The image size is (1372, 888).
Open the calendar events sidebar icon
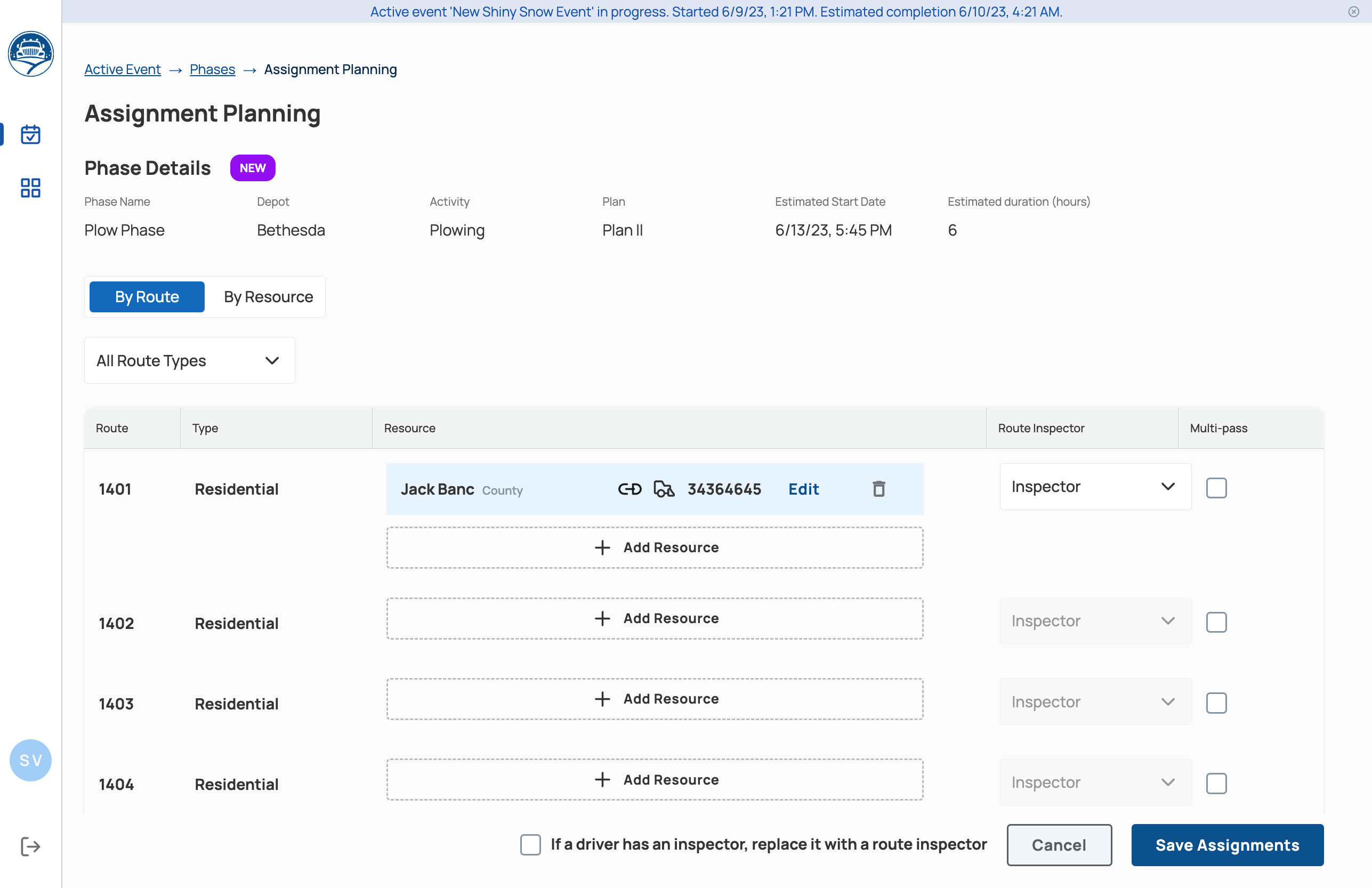coord(30,134)
